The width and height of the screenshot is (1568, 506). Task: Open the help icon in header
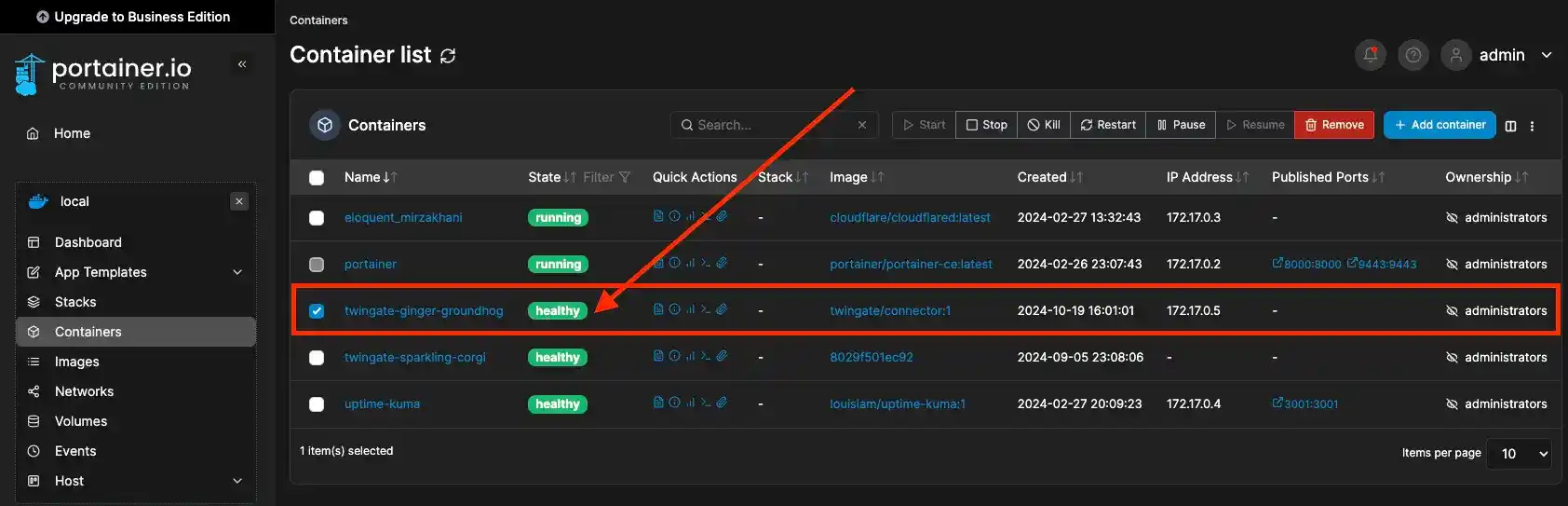(1413, 55)
